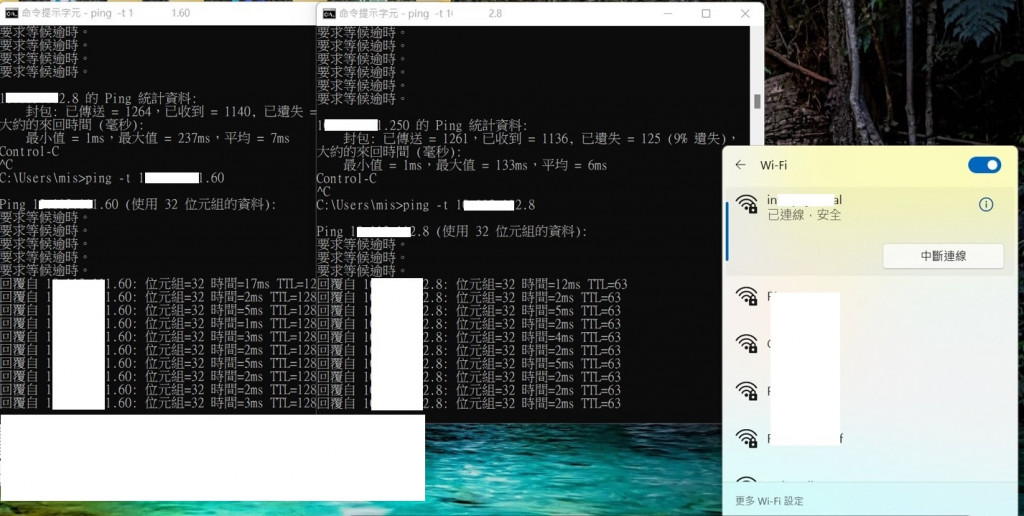The image size is (1024, 516).
Task: Go back using the Wi-Fi panel arrow
Action: (740, 165)
